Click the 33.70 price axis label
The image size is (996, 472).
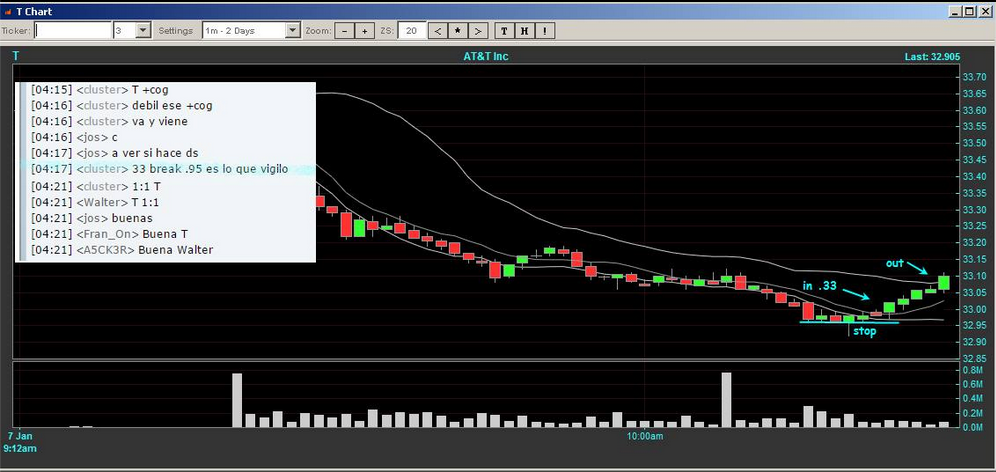tap(972, 78)
